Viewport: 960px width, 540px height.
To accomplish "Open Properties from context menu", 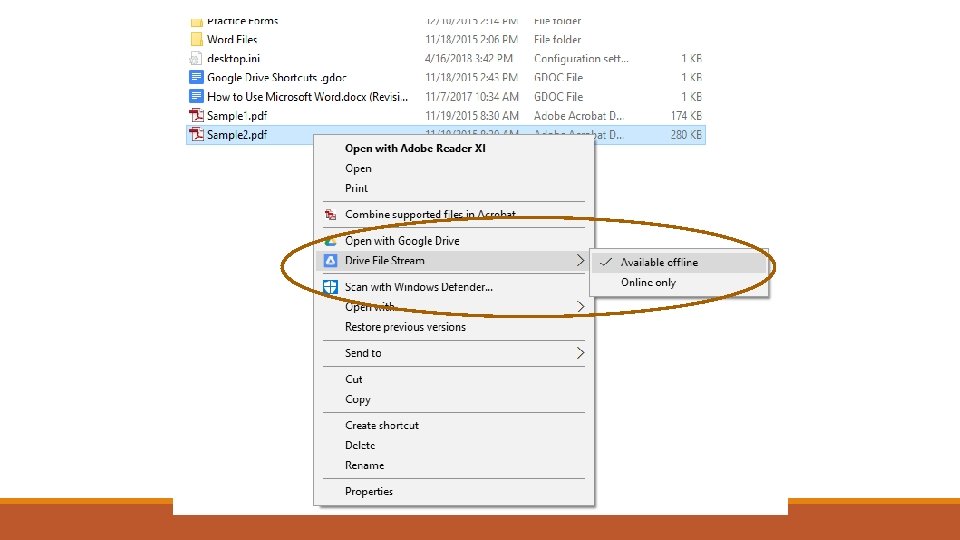I will tap(369, 491).
